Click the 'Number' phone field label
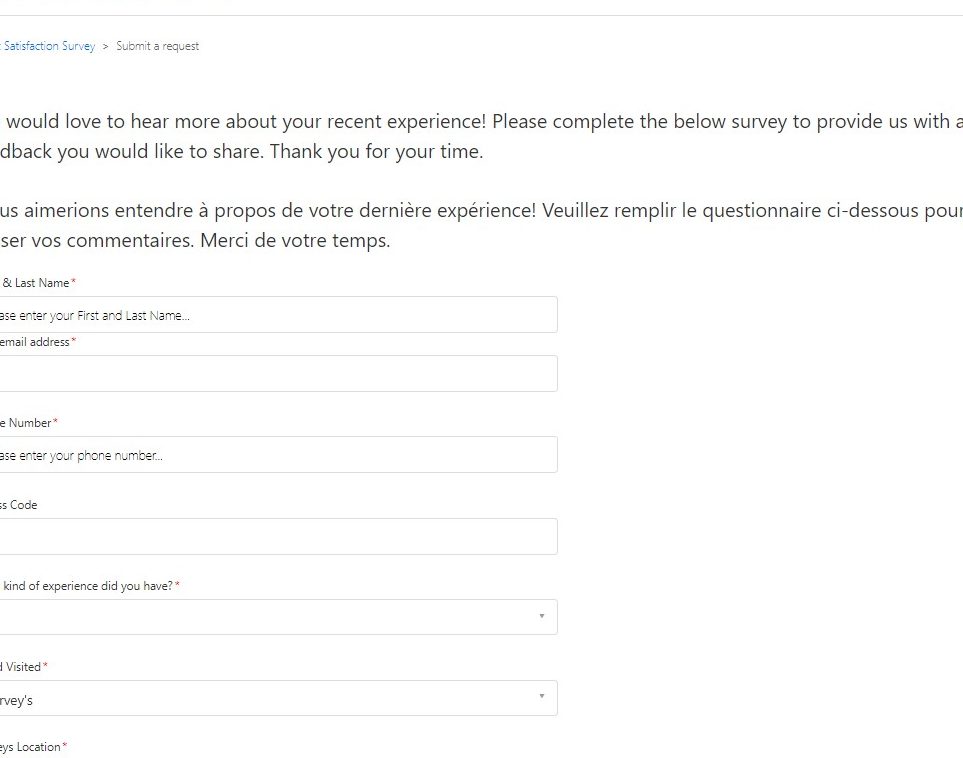 pos(28,423)
